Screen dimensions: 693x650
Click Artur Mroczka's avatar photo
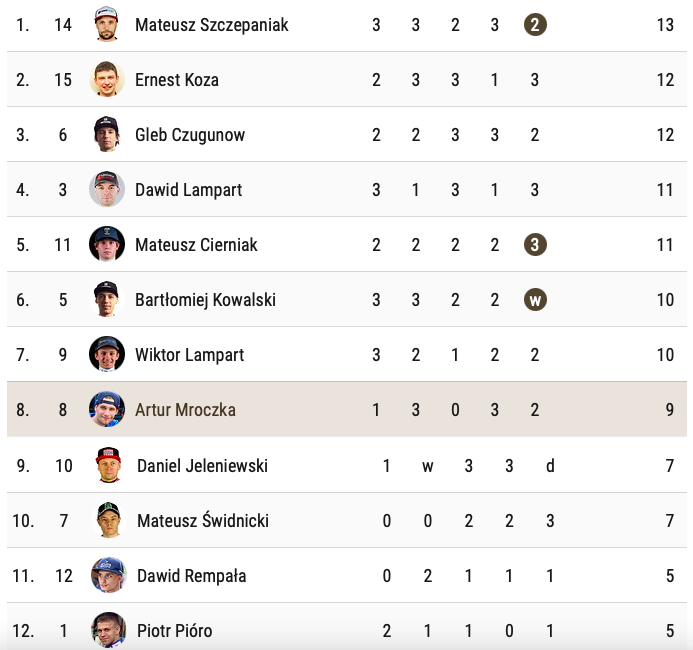click(x=107, y=409)
